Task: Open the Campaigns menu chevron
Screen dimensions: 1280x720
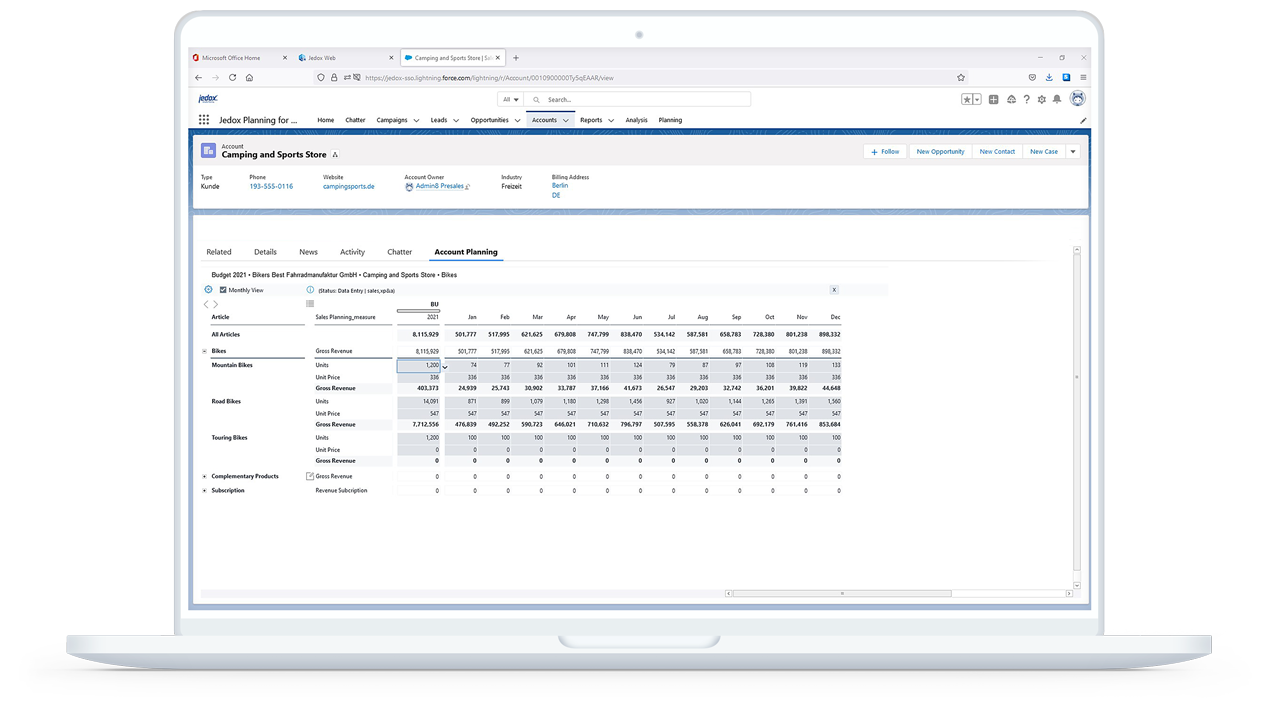Action: [416, 120]
